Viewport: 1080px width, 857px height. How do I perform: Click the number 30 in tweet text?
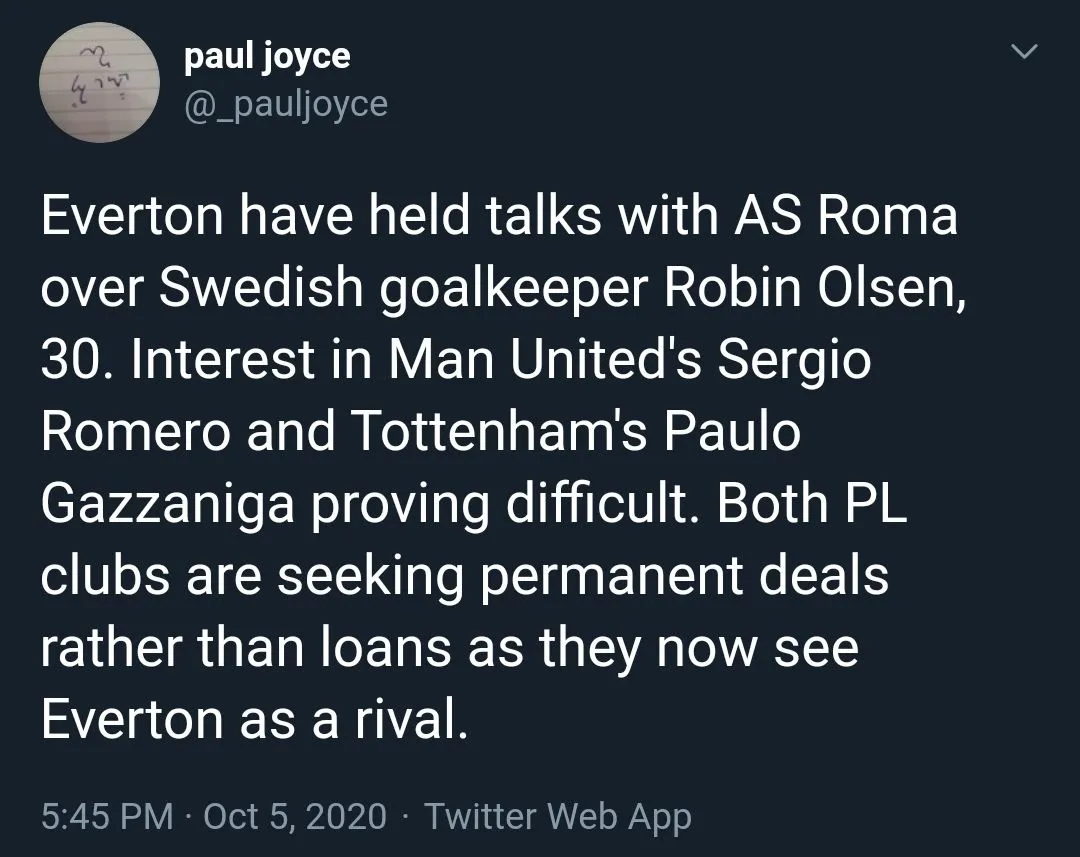click(70, 362)
